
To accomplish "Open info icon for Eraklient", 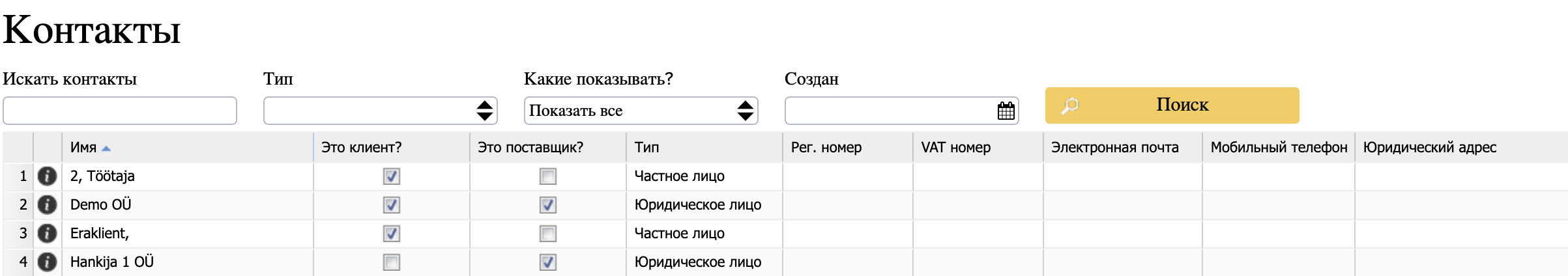I will [x=47, y=233].
